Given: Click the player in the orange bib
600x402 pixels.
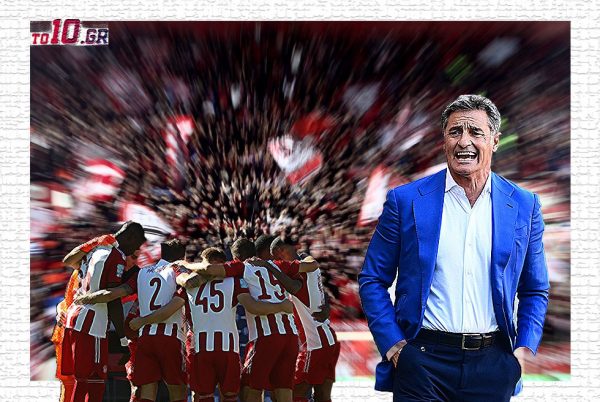Looking at the screenshot, I should point(70,300).
